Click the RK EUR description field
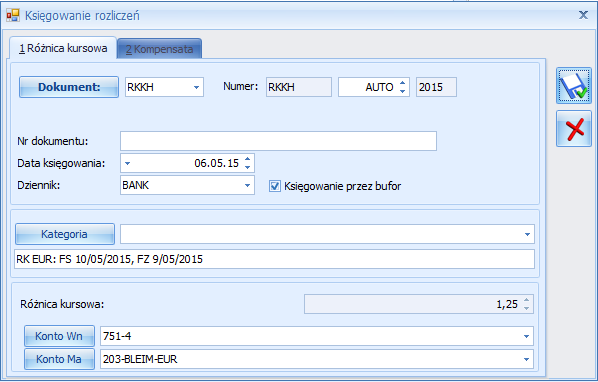Screen dimensions: 598x382 [274, 259]
